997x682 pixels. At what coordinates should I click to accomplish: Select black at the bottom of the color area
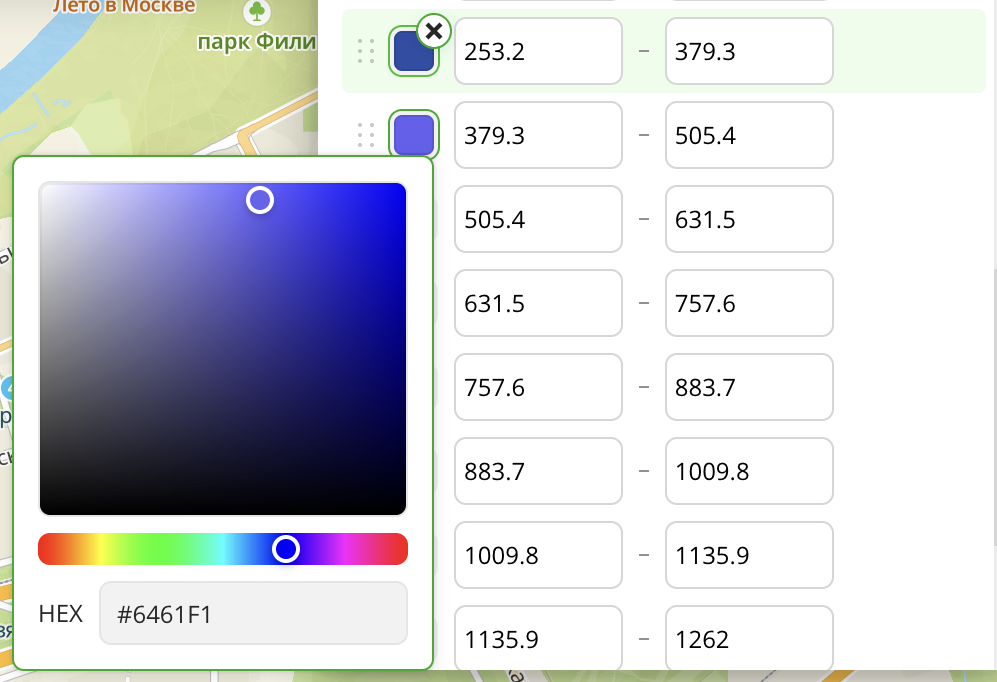(x=222, y=508)
